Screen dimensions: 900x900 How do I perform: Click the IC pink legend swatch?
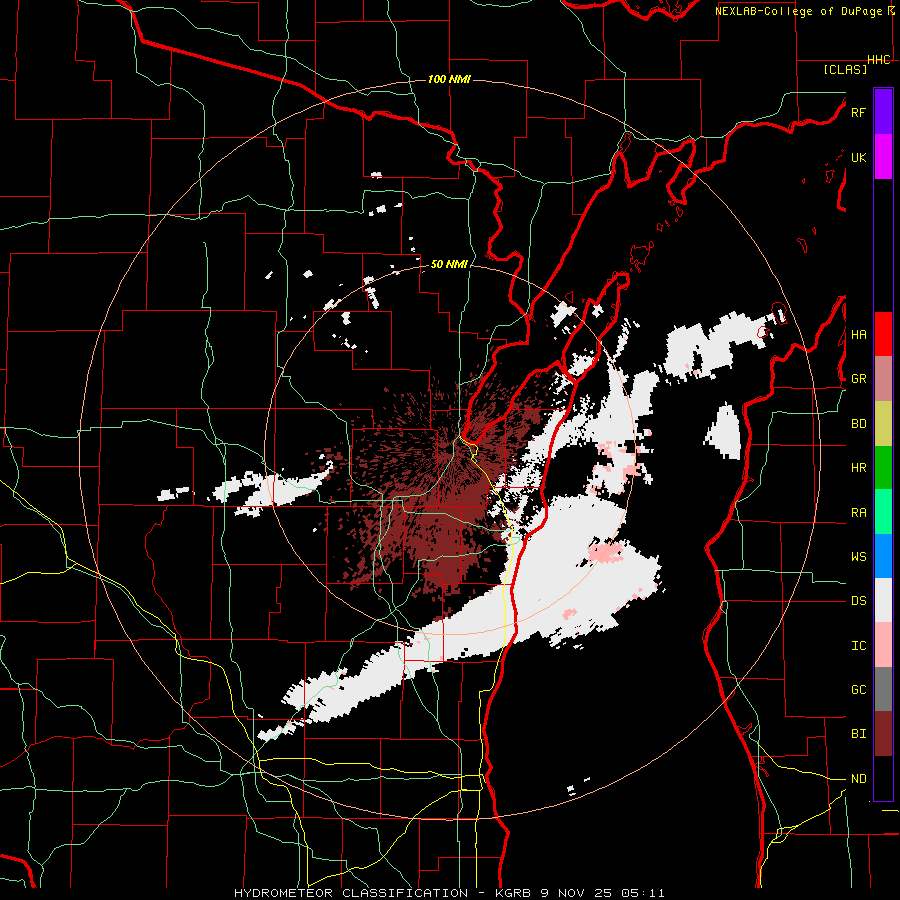point(883,645)
